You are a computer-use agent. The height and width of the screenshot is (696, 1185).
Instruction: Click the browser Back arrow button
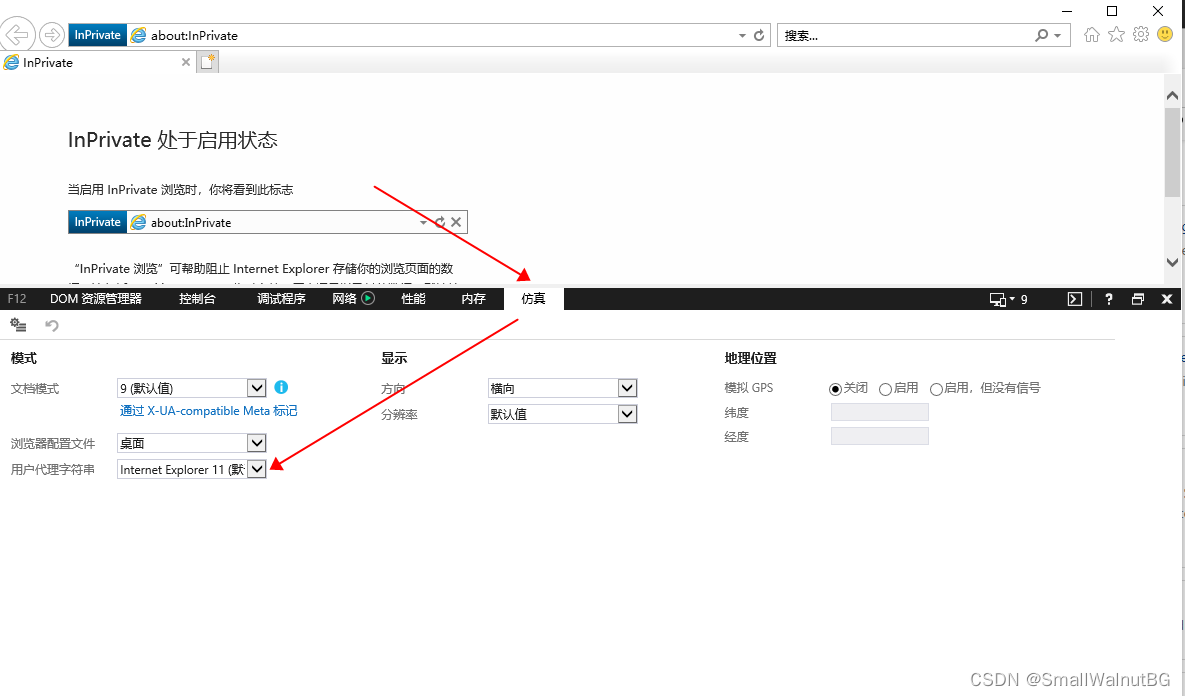click(17, 34)
